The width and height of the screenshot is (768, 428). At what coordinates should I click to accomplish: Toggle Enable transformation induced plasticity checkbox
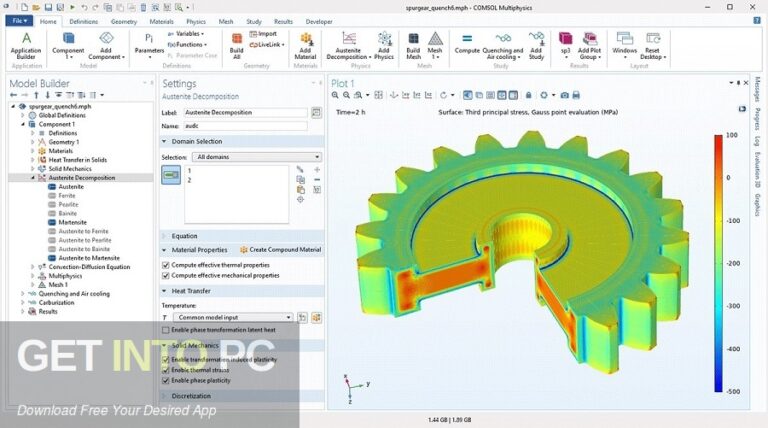166,359
